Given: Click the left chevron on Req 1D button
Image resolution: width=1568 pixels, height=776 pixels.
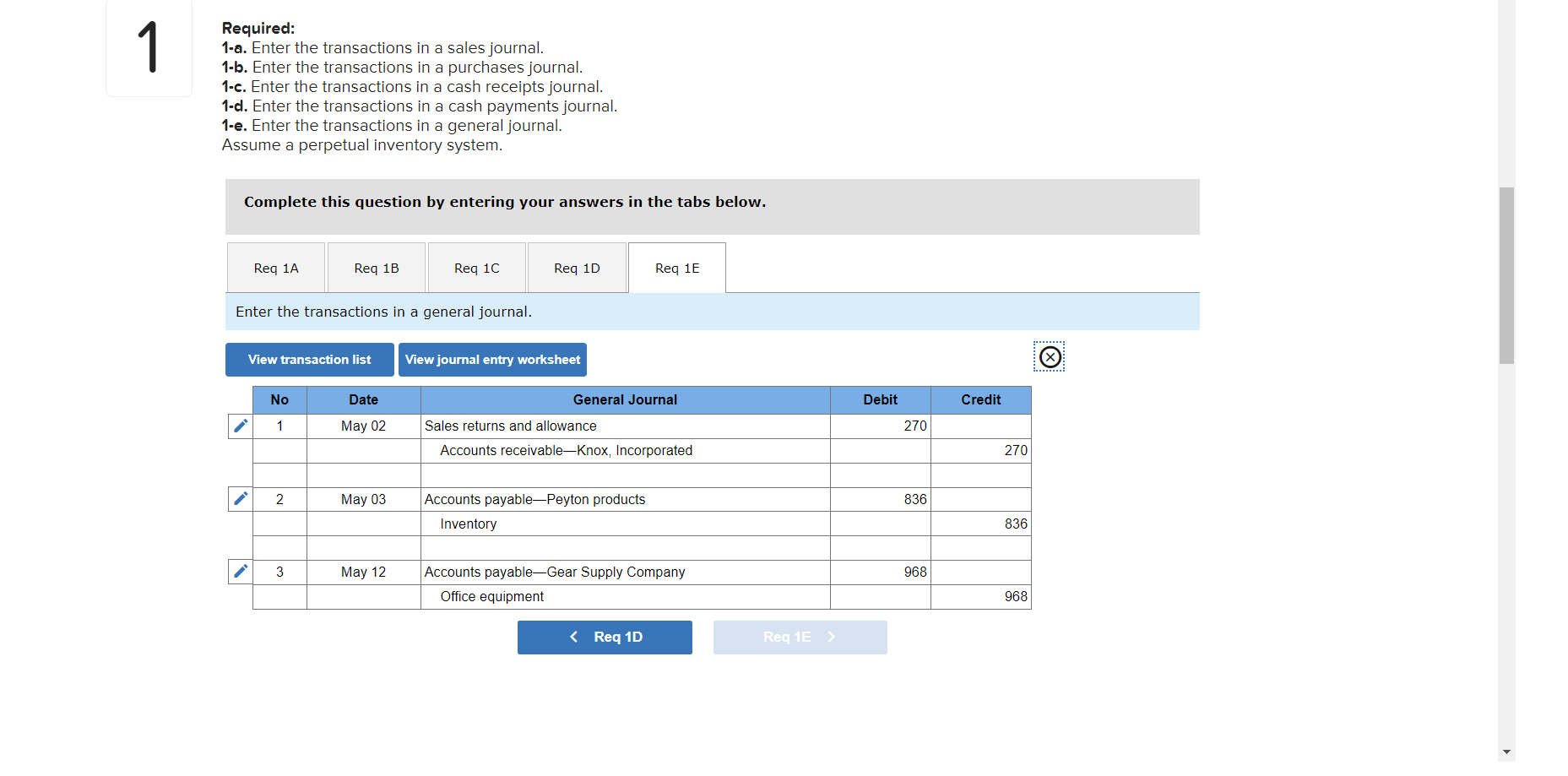Looking at the screenshot, I should (x=574, y=637).
